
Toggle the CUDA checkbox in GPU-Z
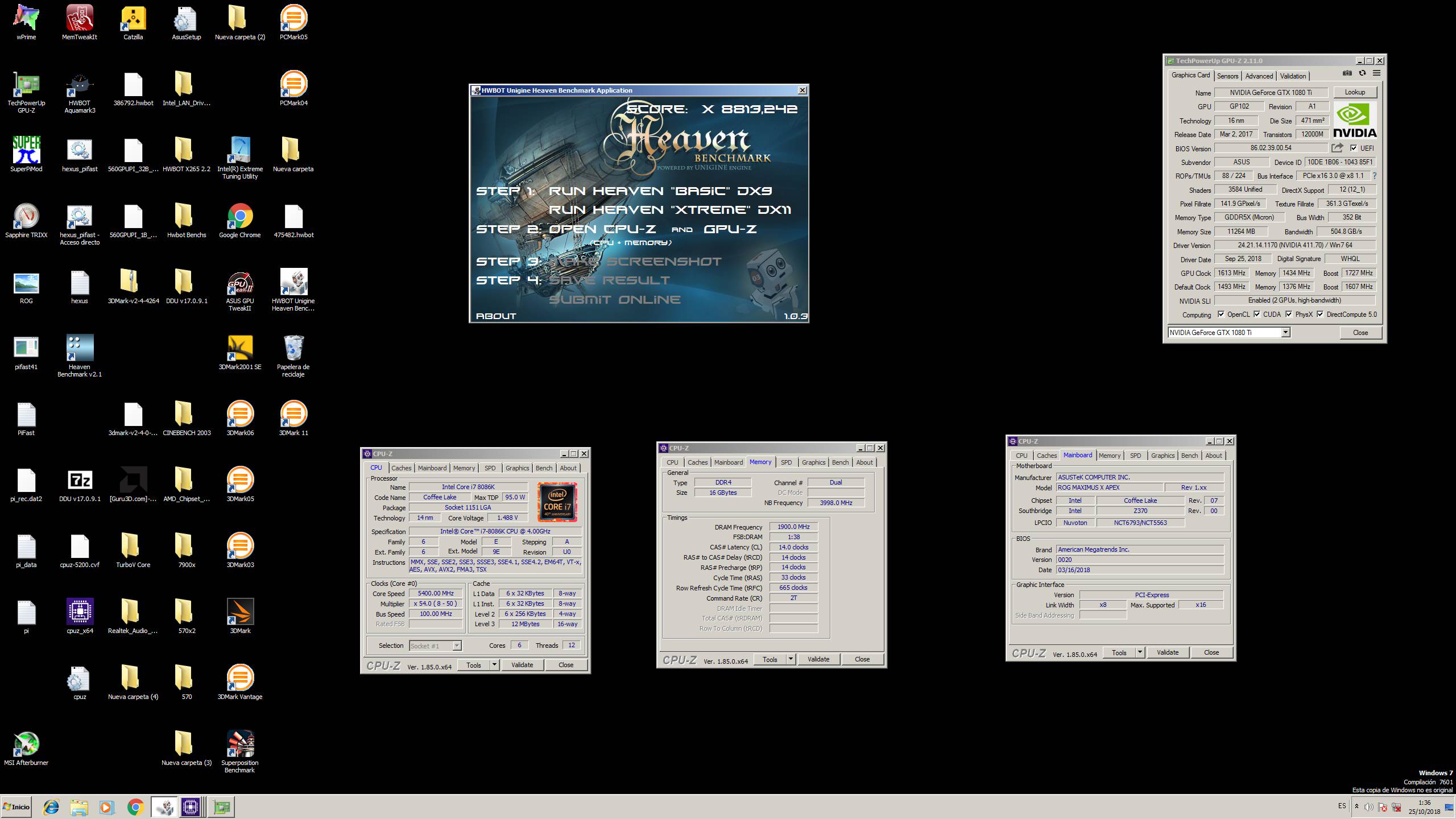(1256, 314)
